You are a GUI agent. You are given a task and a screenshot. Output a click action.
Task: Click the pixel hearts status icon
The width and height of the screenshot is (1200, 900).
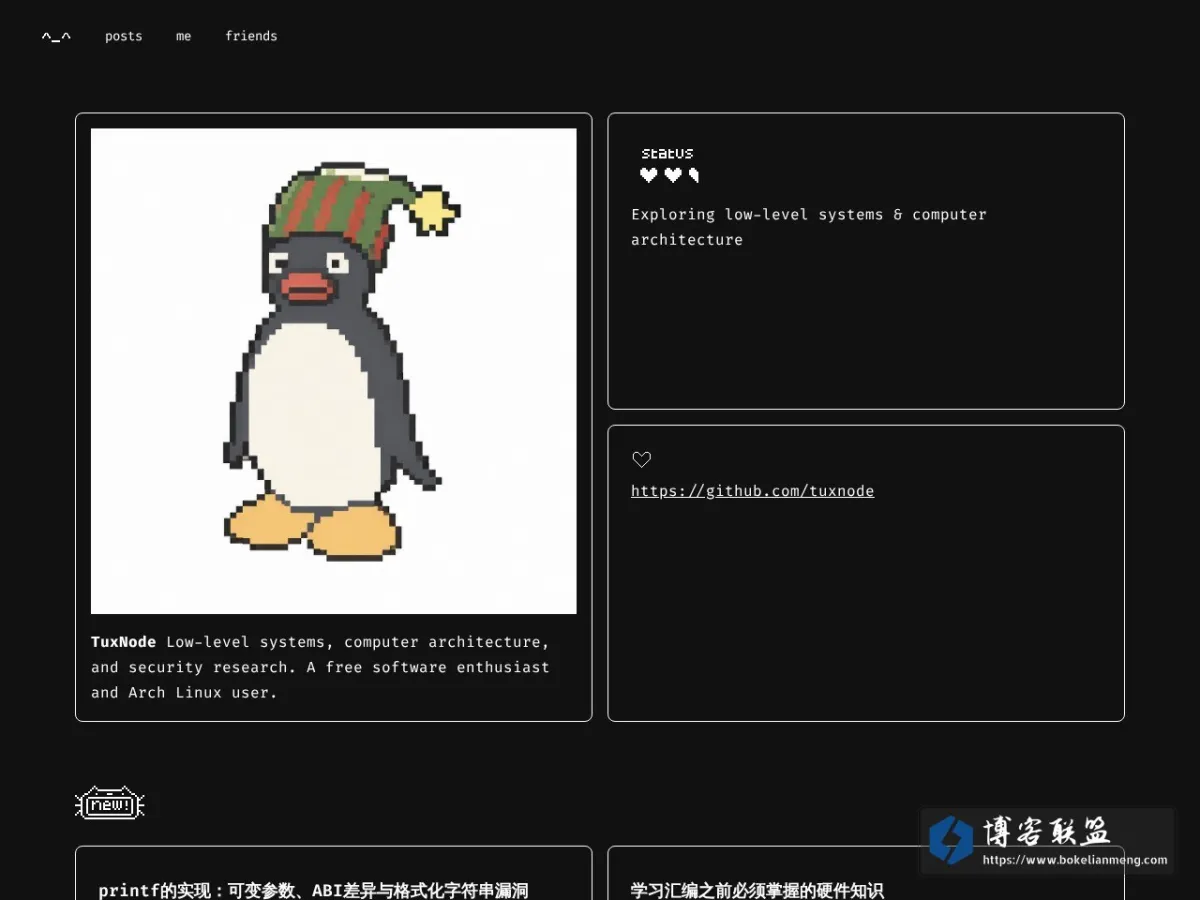point(669,176)
